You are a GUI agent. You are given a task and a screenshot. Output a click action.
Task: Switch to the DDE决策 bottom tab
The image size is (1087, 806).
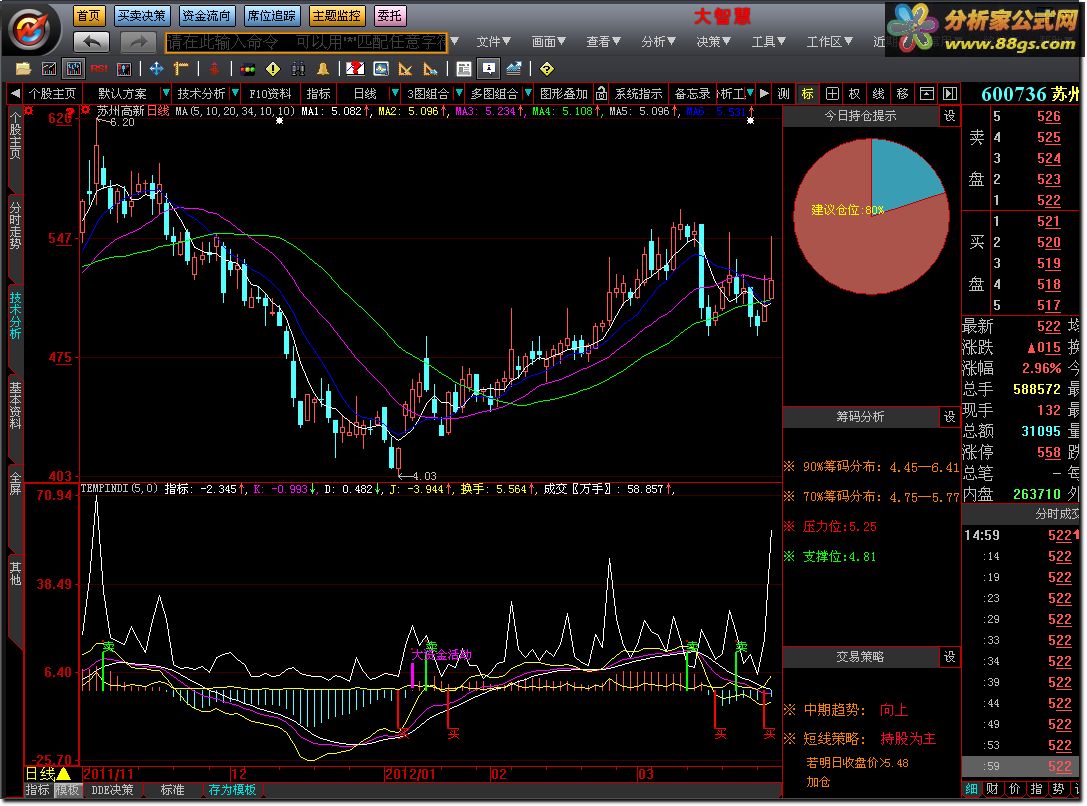pyautogui.click(x=112, y=789)
